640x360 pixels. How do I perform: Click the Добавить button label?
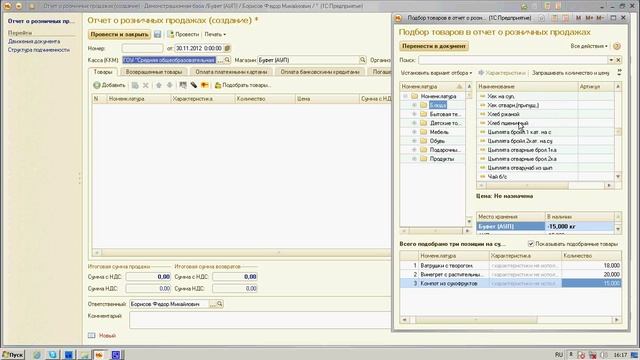pyautogui.click(x=113, y=85)
